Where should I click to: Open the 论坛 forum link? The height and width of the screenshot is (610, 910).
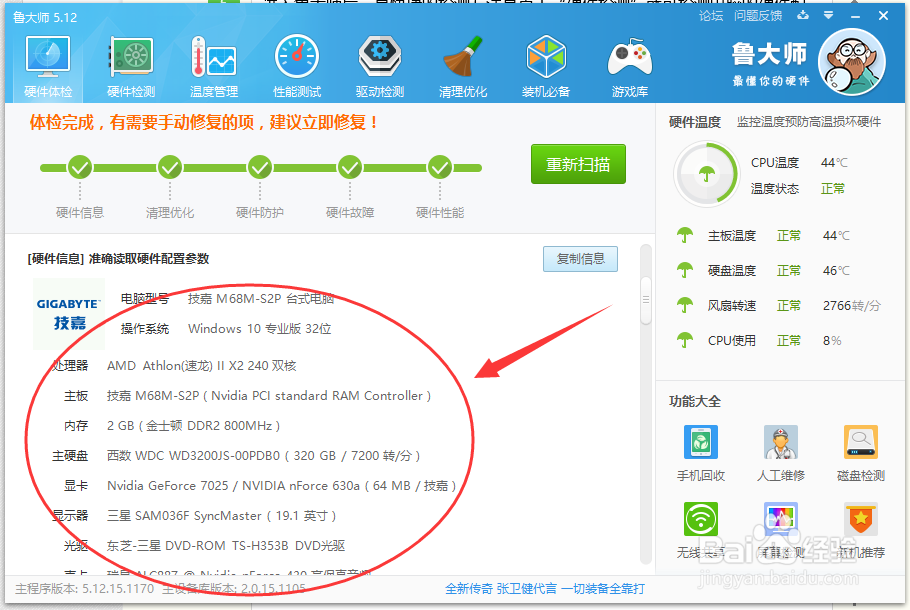(711, 16)
